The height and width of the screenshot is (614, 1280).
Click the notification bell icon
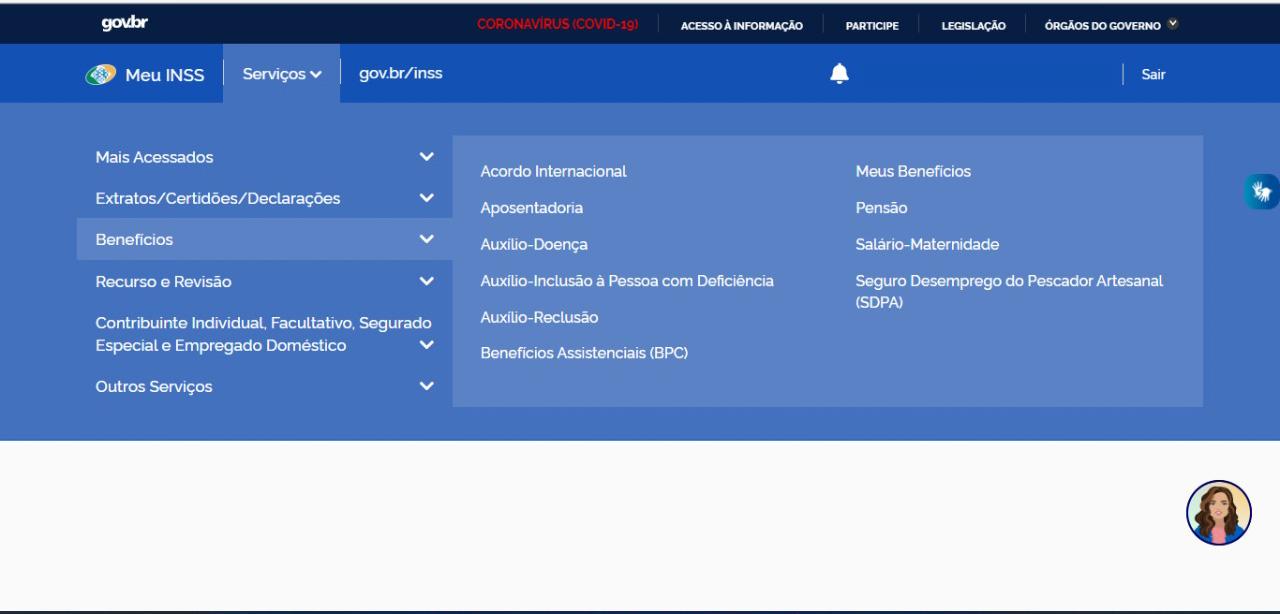tap(840, 73)
